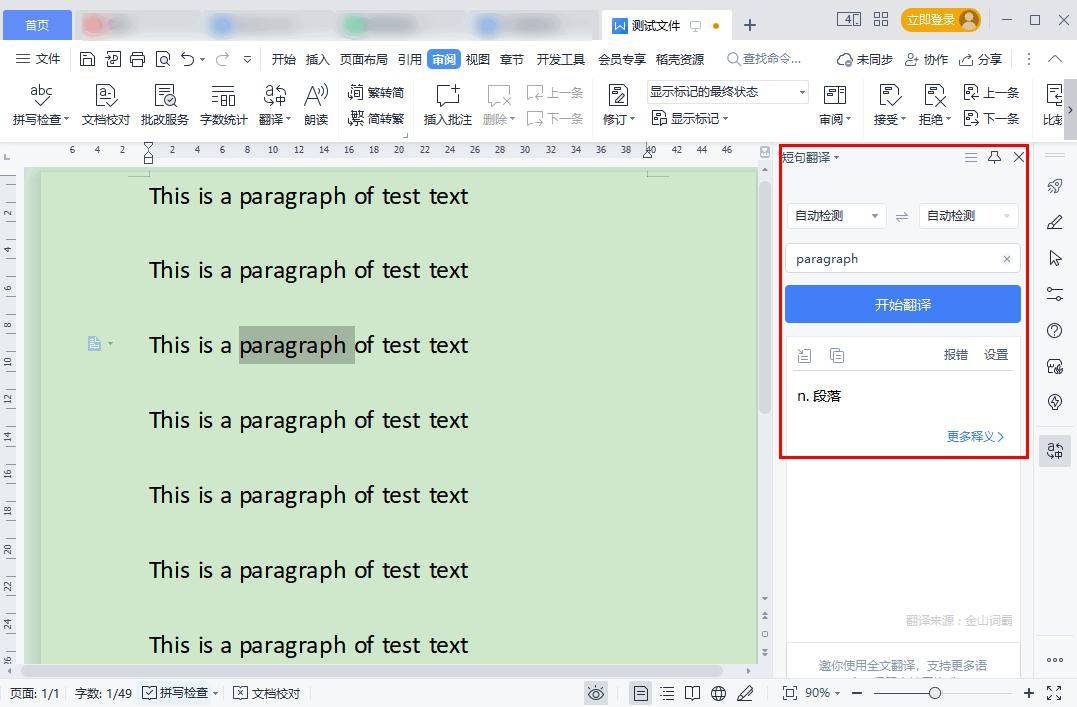The image size is (1077, 707).
Task: Go to previous revision (上一条) beside Accept
Action: tap(991, 92)
